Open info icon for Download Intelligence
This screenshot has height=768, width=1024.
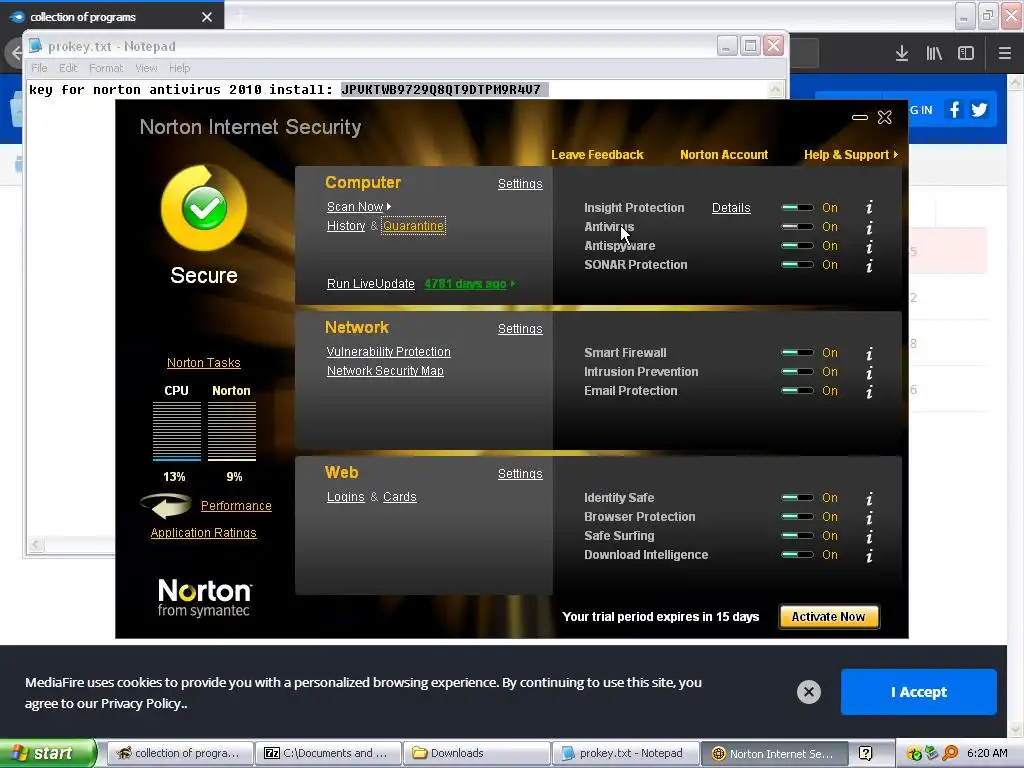[869, 556]
